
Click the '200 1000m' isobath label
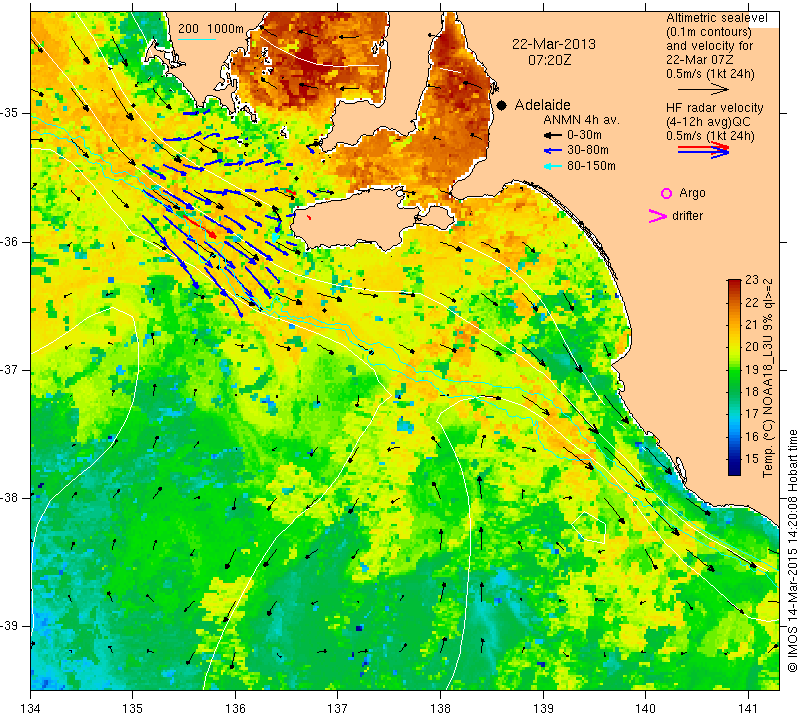211,29
